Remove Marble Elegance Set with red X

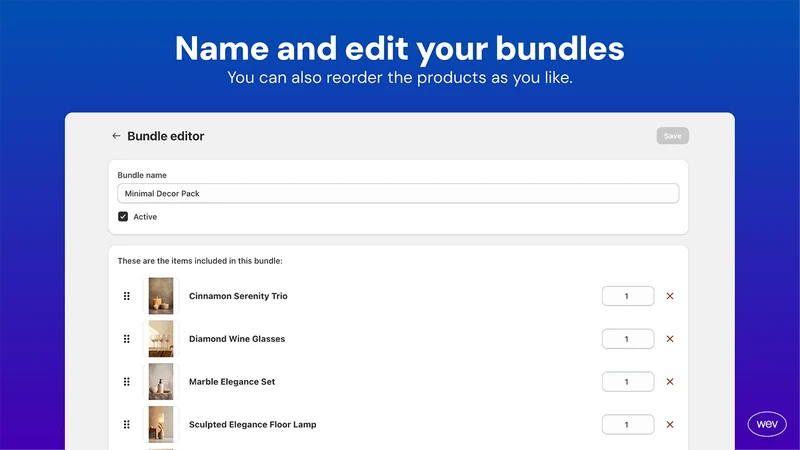click(x=670, y=382)
